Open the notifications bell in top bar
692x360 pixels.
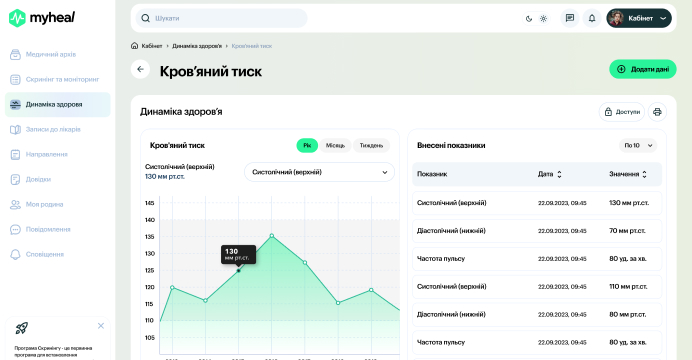tap(592, 19)
